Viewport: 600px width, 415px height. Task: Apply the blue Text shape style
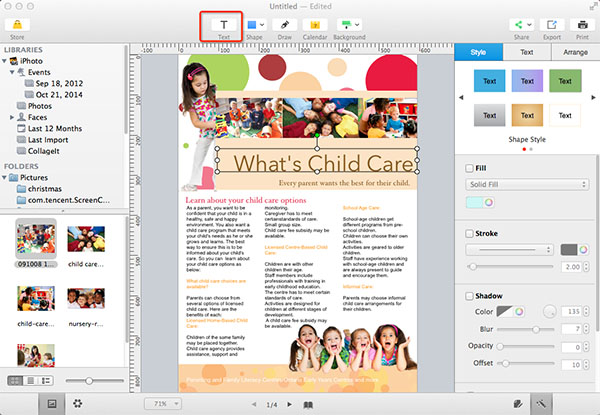coord(489,81)
